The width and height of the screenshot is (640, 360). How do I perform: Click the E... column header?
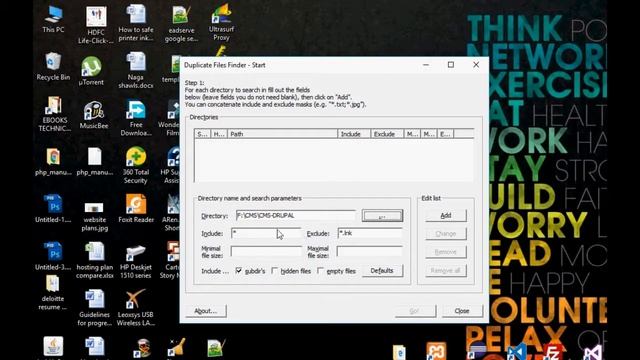(x=445, y=134)
